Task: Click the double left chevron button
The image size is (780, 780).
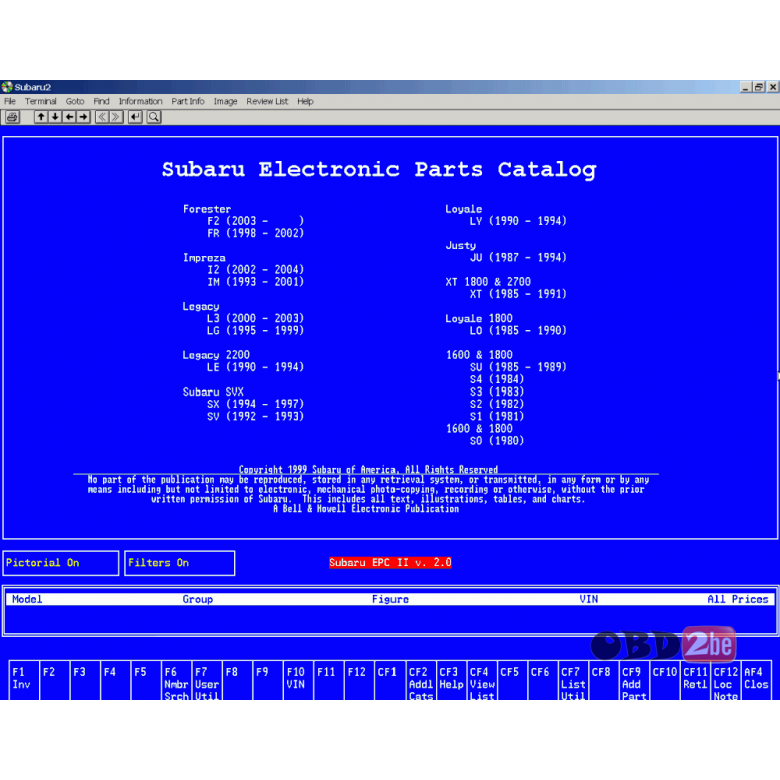Action: [102, 117]
